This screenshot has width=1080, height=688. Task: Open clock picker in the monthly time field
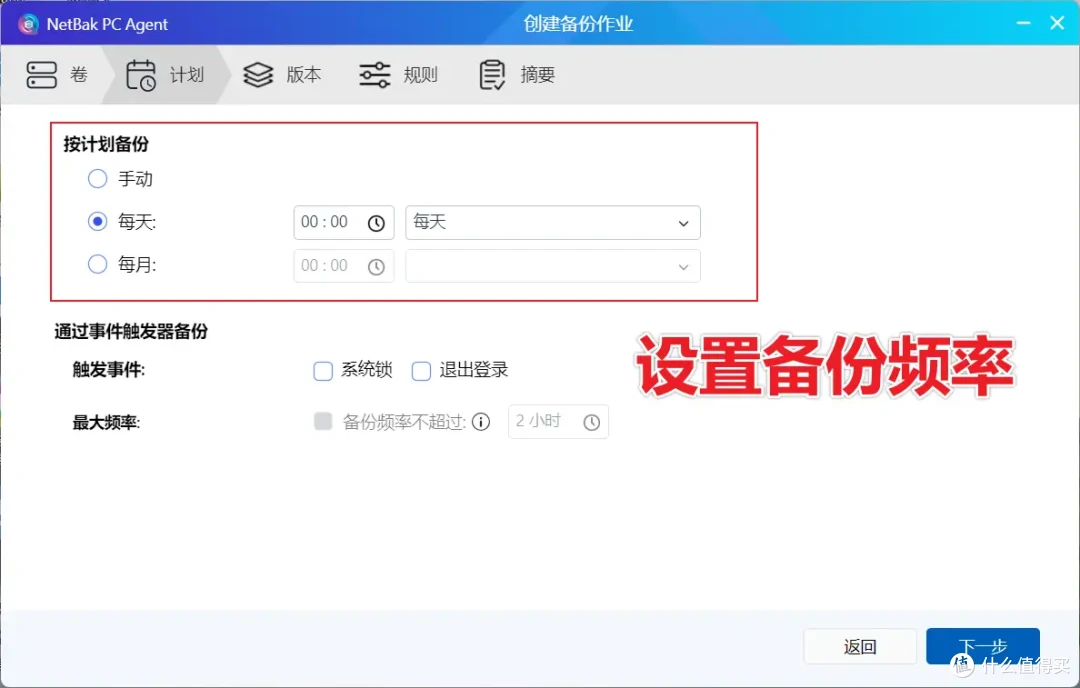(376, 267)
